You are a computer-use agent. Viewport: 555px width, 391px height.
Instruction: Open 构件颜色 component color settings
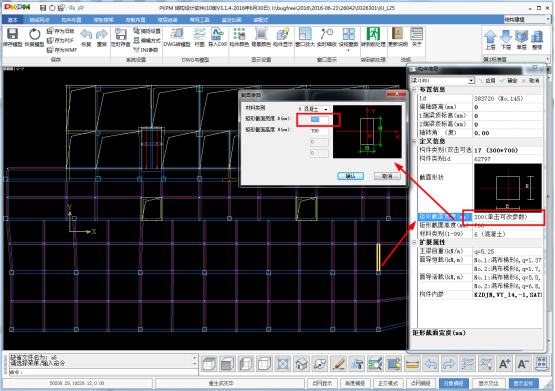coord(239,38)
